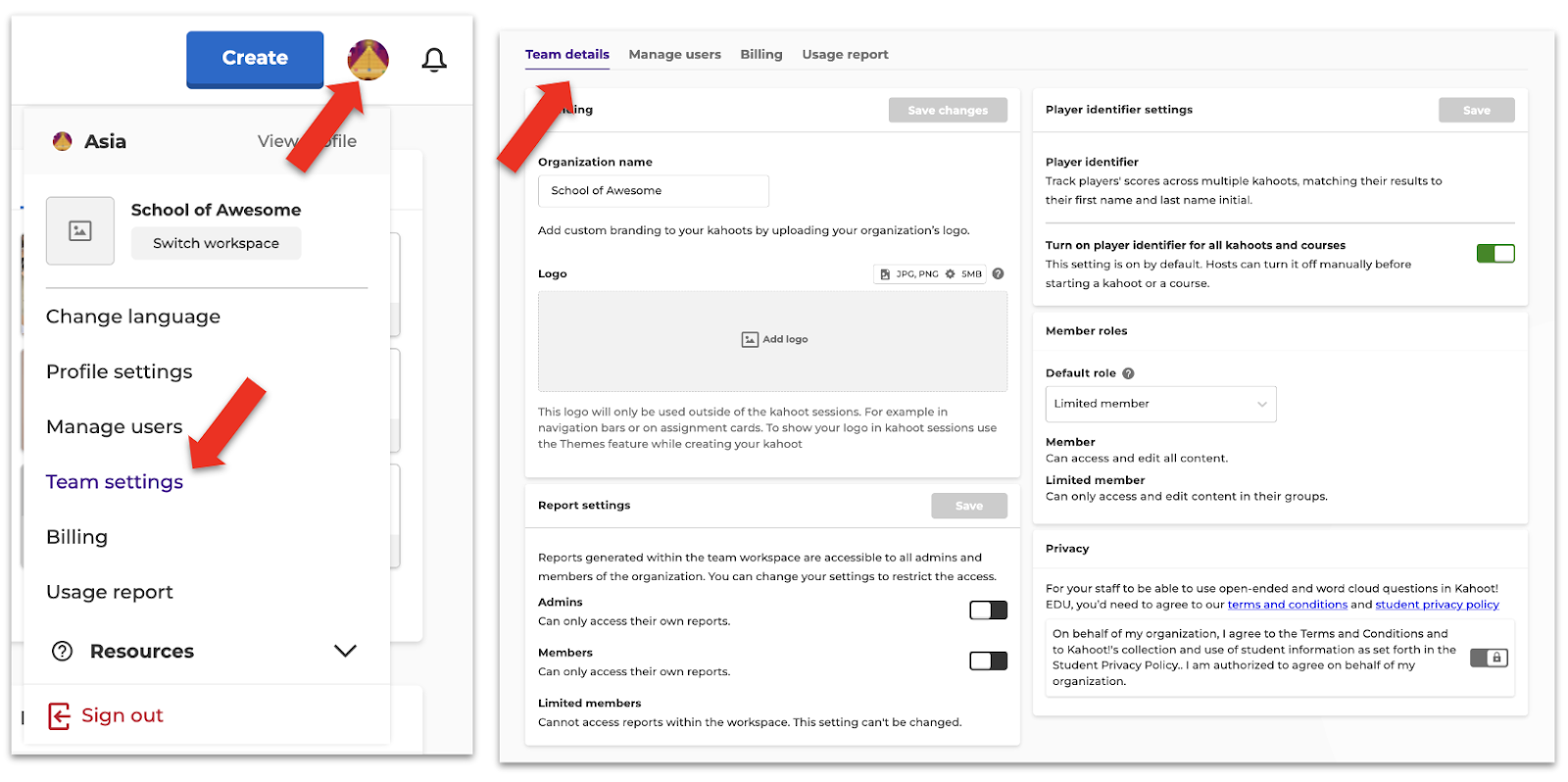Toggle Members report access restriction

point(988,661)
